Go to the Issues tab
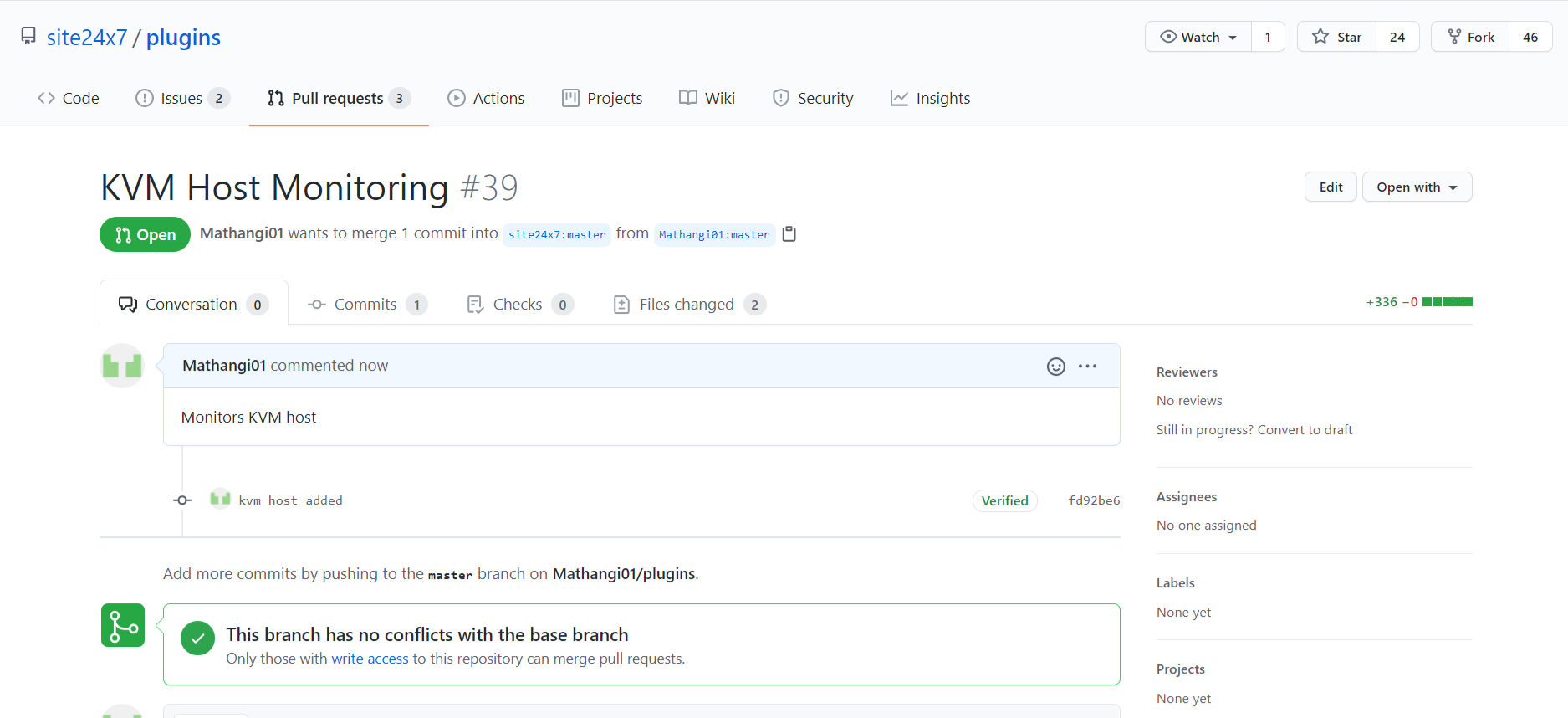Image resolution: width=1568 pixels, height=718 pixels. tap(181, 99)
